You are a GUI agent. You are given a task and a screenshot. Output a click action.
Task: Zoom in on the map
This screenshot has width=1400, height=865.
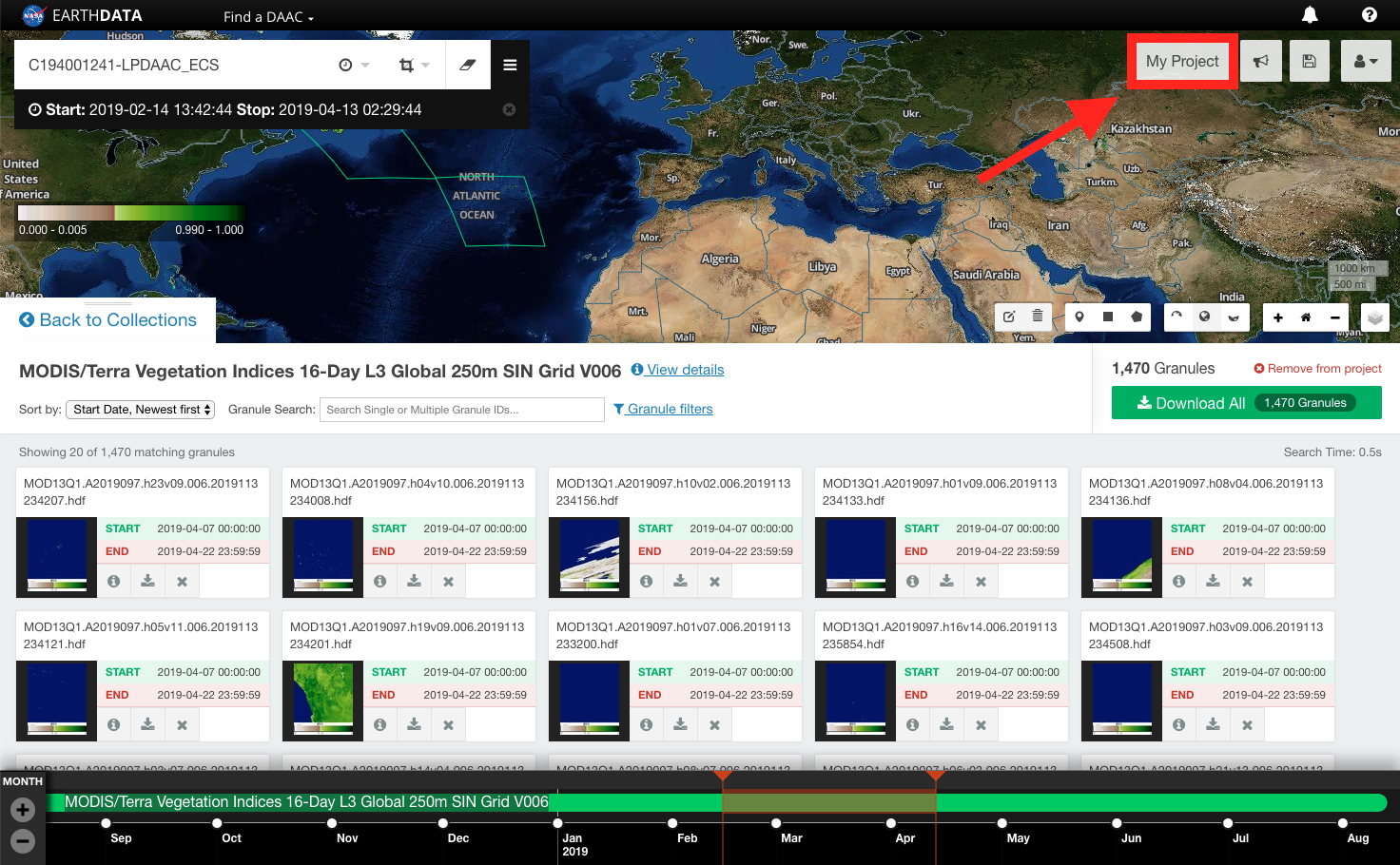[x=1278, y=317]
